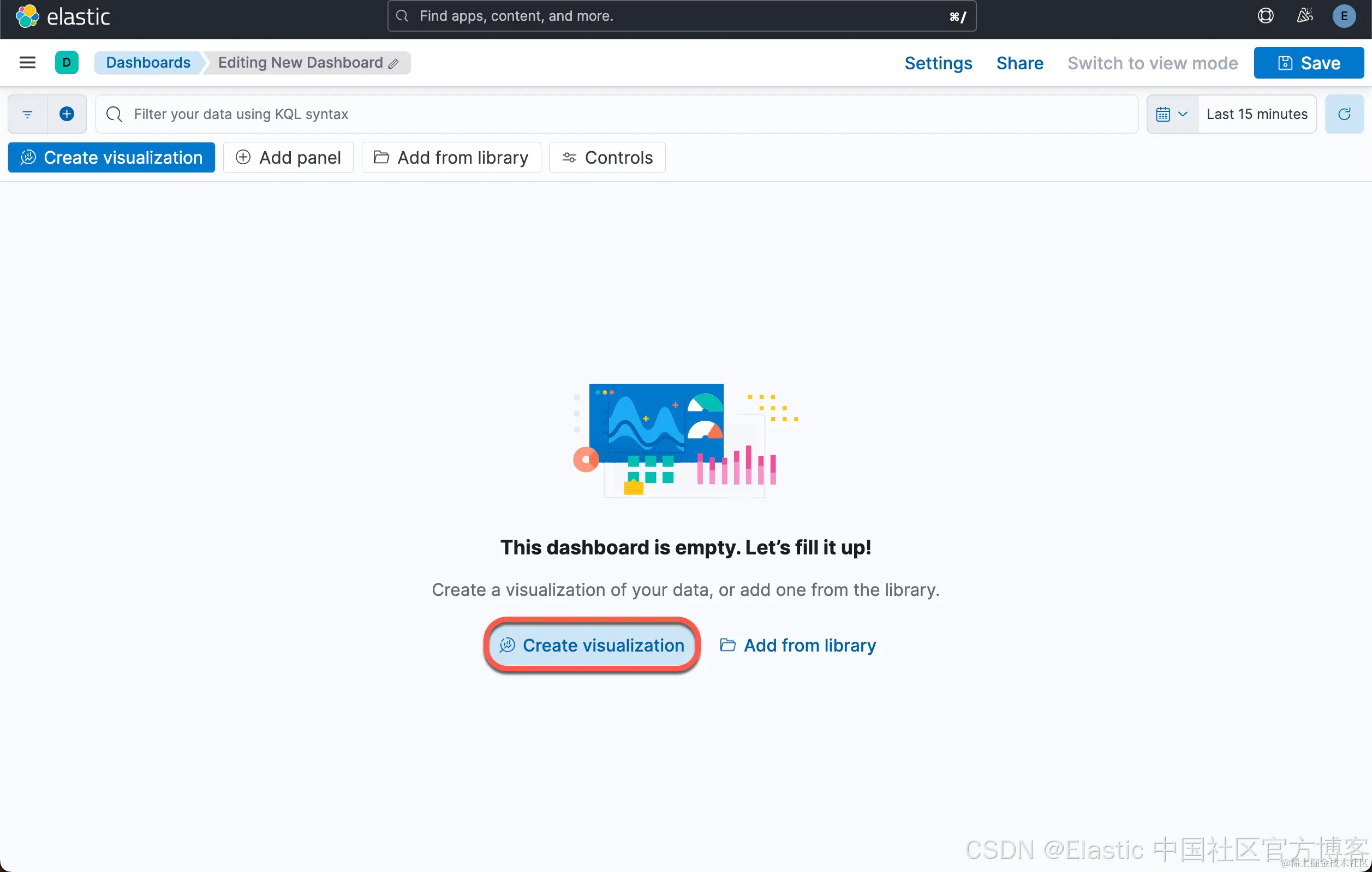This screenshot has width=1372, height=872.
Task: Open the hamburger navigation menu
Action: [27, 63]
